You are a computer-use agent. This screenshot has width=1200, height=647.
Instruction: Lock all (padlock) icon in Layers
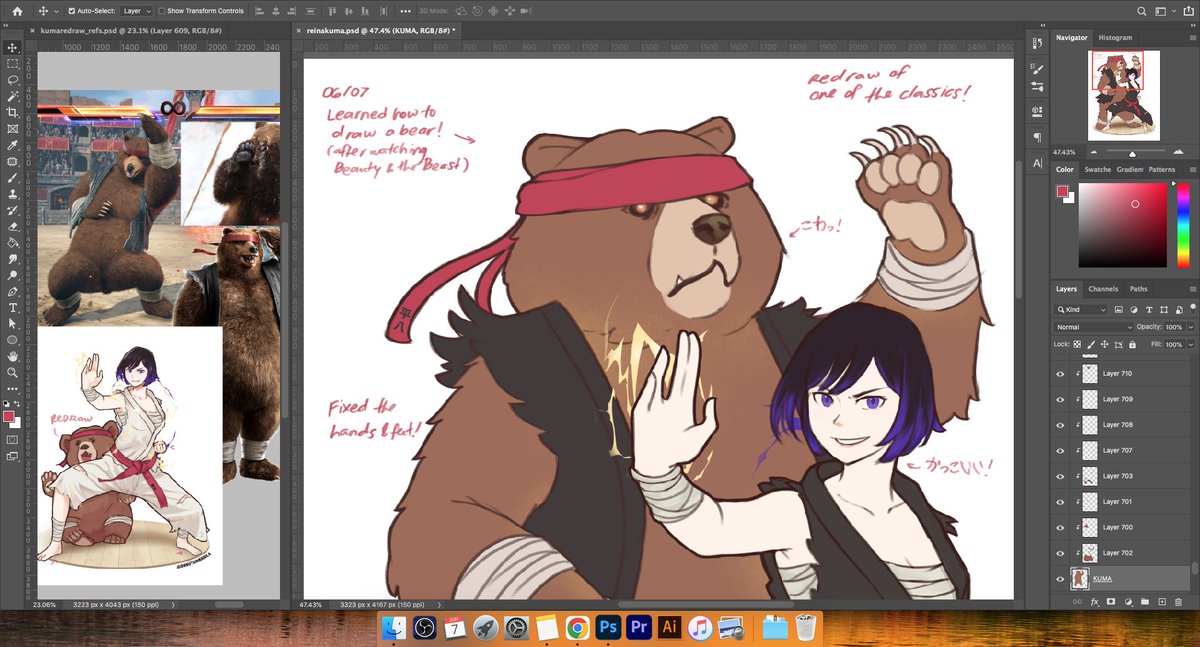(x=1131, y=344)
